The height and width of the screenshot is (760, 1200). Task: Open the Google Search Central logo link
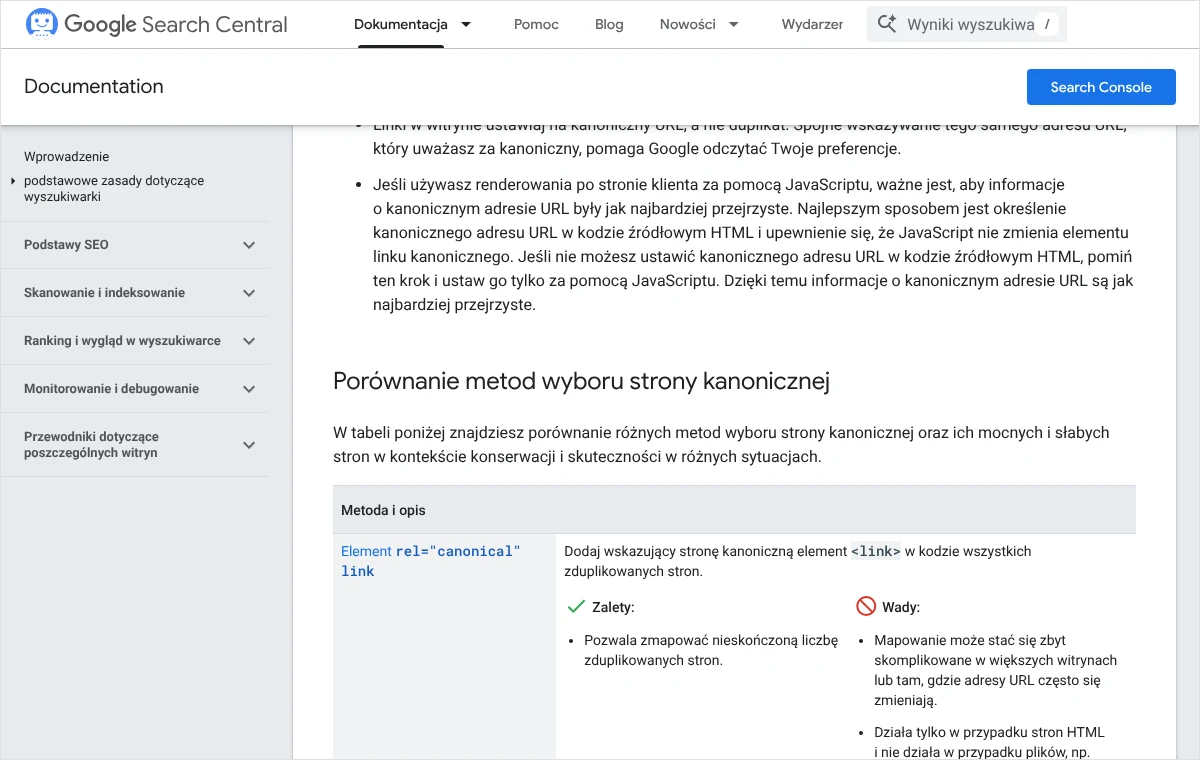pos(156,24)
